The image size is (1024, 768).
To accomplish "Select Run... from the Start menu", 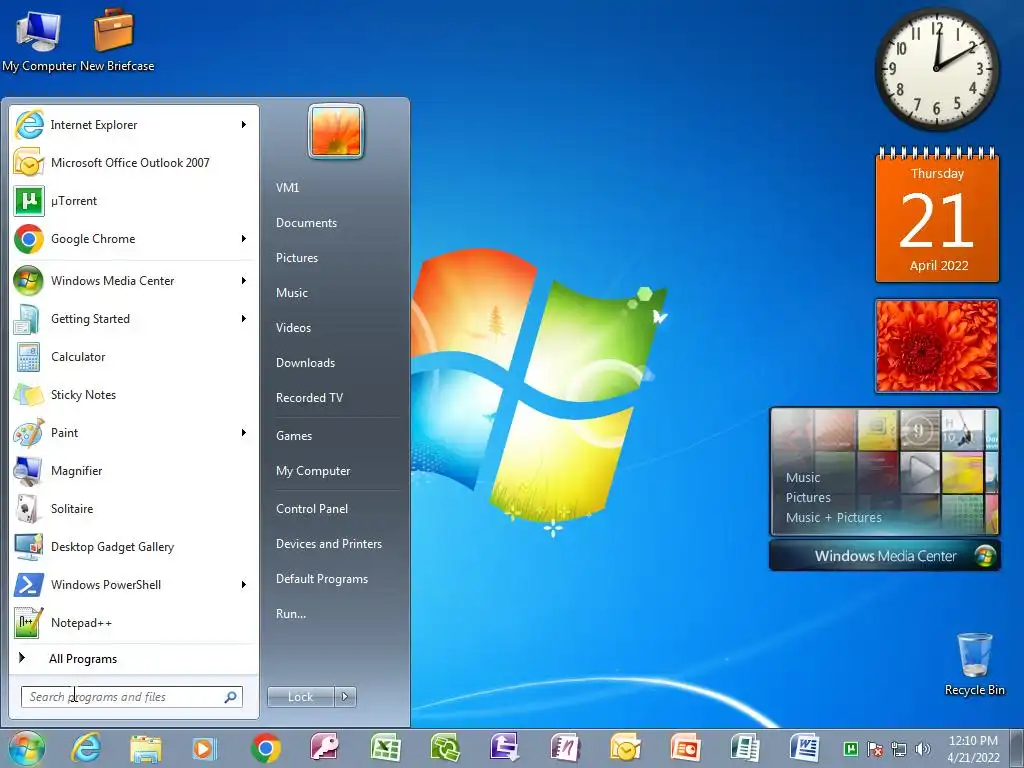I will (x=291, y=614).
